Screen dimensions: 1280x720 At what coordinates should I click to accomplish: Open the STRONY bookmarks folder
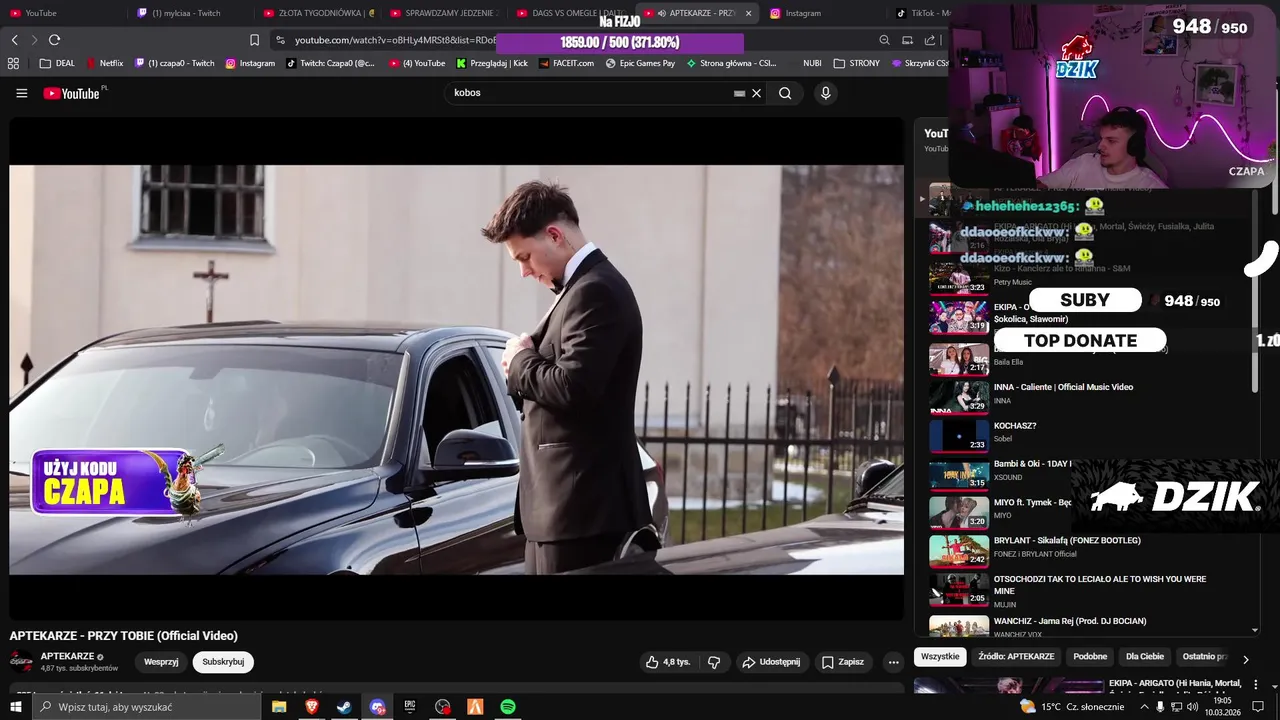[x=857, y=63]
